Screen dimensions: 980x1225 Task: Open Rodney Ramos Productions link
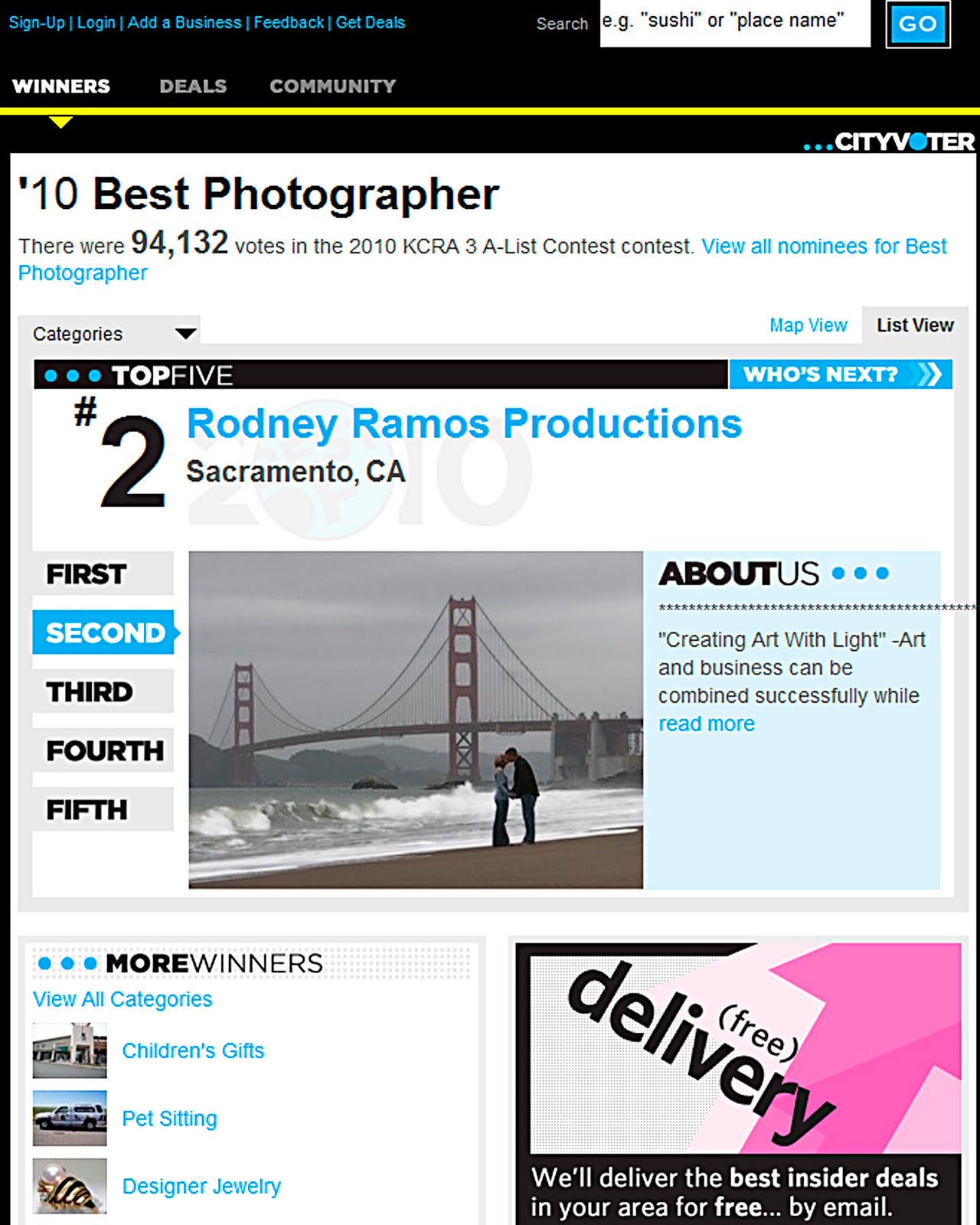pos(465,424)
